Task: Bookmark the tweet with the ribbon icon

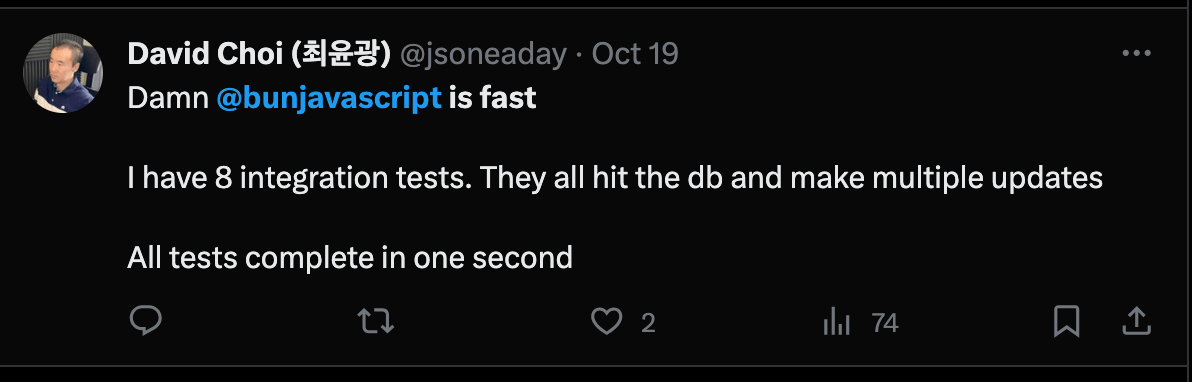Action: 1067,322
